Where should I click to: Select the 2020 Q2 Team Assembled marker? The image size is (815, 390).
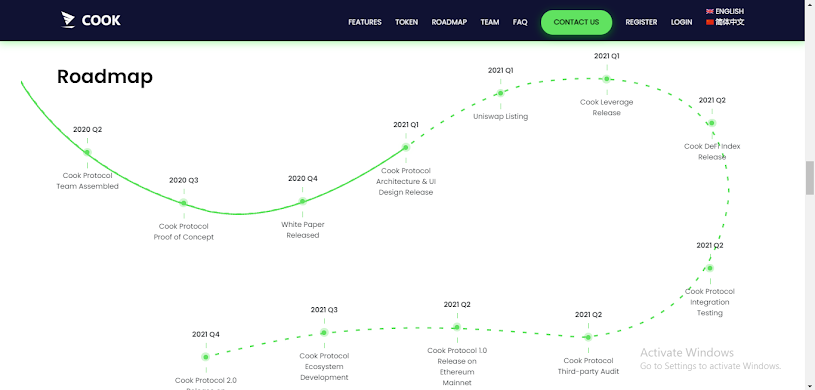tap(87, 152)
